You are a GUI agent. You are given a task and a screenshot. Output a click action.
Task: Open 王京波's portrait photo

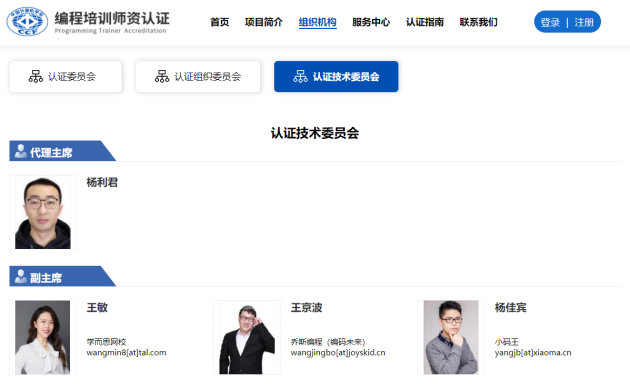tap(247, 338)
